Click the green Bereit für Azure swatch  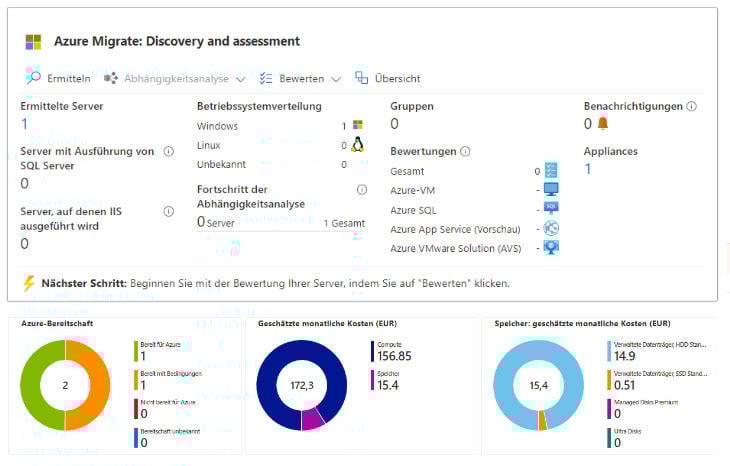coord(135,349)
